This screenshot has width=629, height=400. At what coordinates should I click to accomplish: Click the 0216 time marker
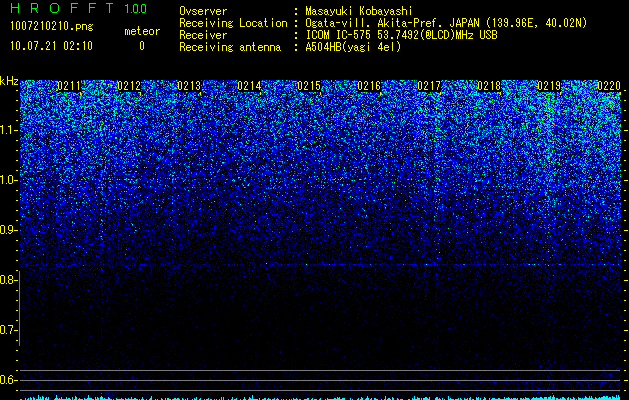click(x=369, y=86)
